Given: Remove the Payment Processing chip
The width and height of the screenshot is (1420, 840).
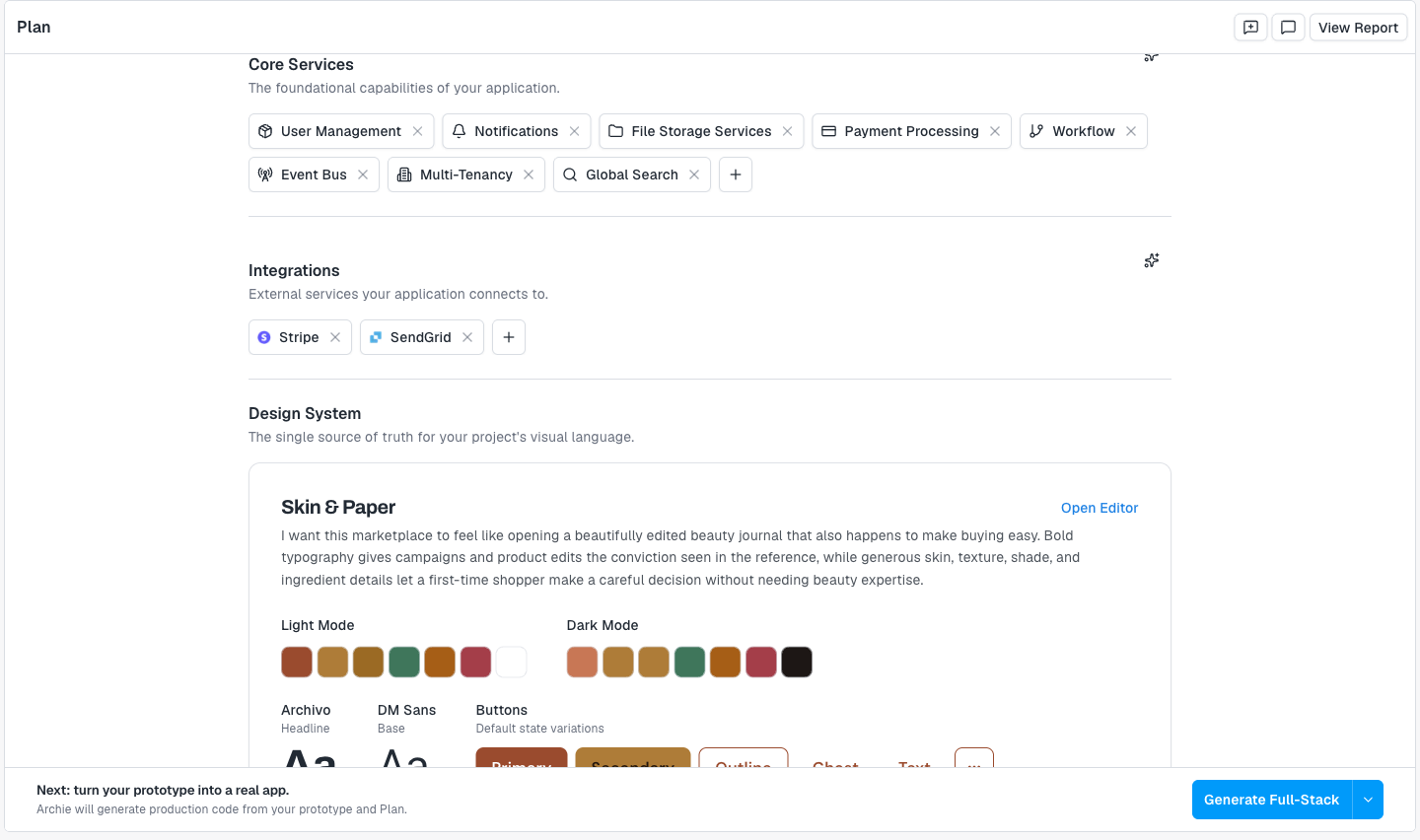Looking at the screenshot, I should [x=995, y=131].
